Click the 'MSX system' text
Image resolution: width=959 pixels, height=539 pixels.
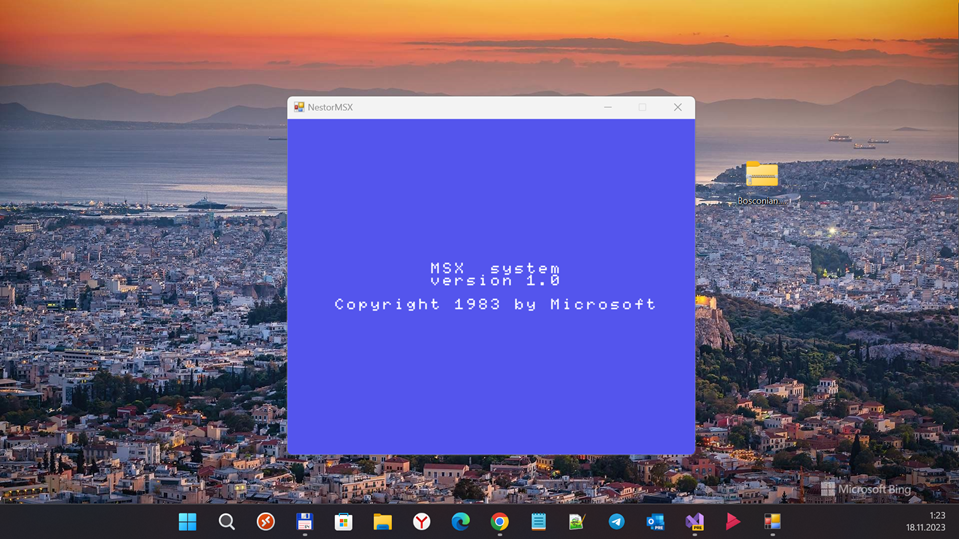point(495,268)
